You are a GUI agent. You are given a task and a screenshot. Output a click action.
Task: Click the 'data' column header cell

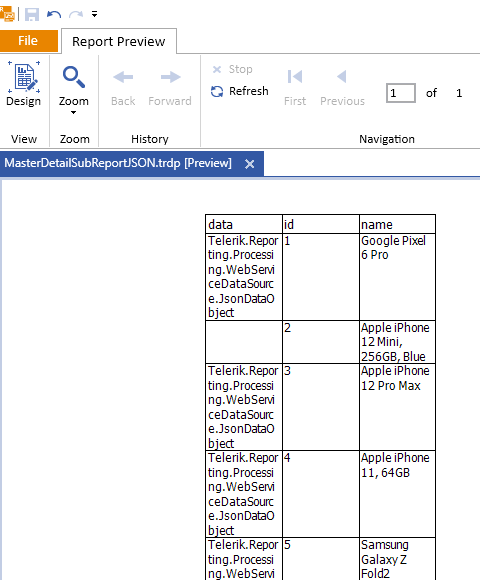244,224
